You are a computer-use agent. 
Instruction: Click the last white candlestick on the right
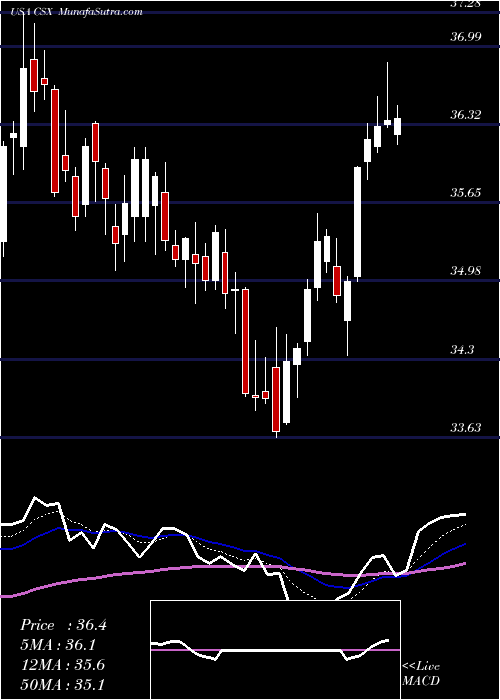point(397,126)
